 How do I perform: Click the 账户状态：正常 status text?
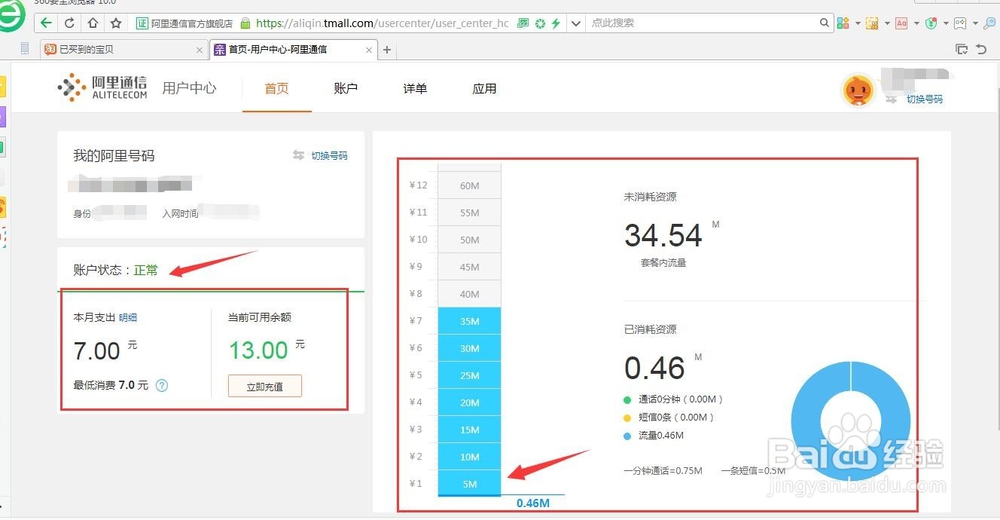115,270
